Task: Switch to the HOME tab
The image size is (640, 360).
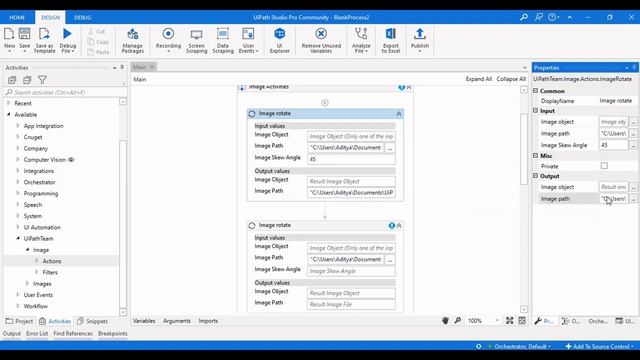Action: pyautogui.click(x=17, y=18)
